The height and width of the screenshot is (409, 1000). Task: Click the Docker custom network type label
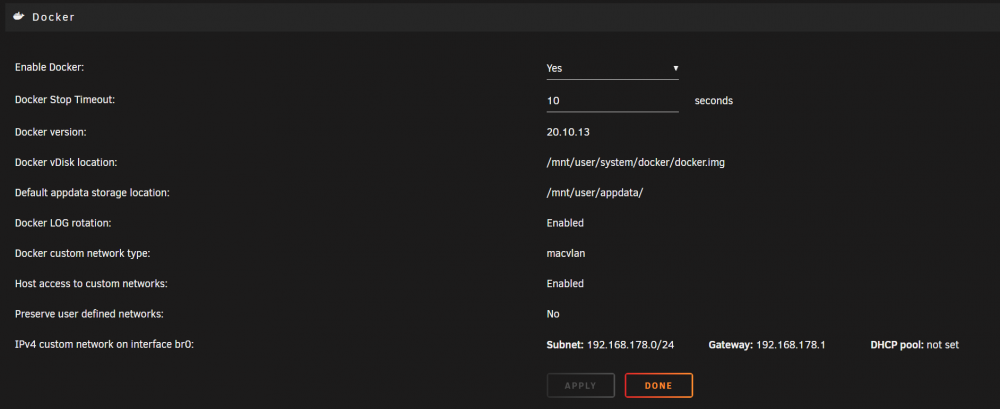[82, 253]
